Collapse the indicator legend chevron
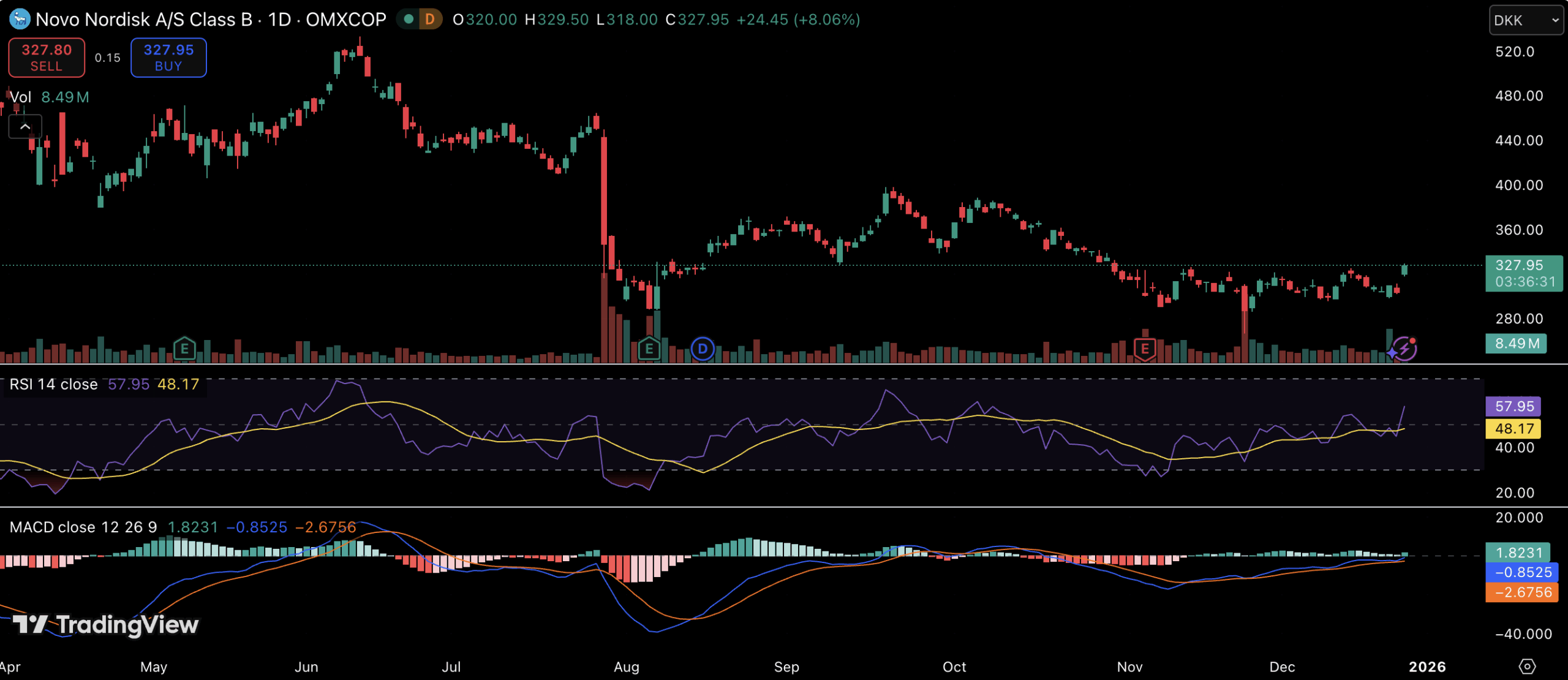 (25, 127)
